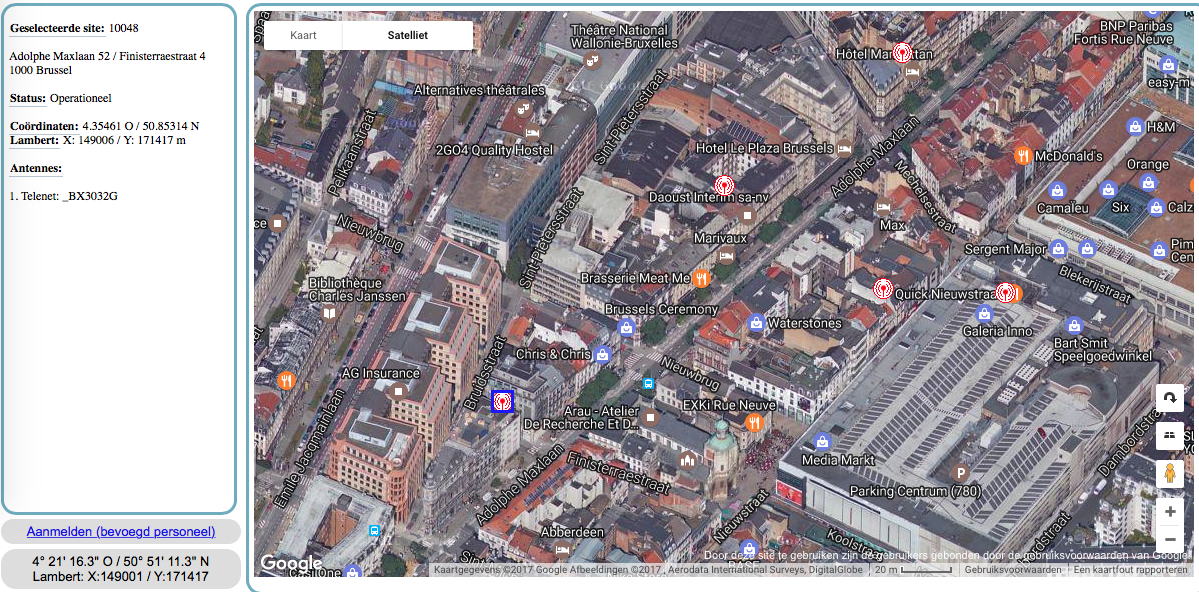The image size is (1199, 592).
Task: Open the Camaïeu shopping icon
Action: click(x=1058, y=190)
